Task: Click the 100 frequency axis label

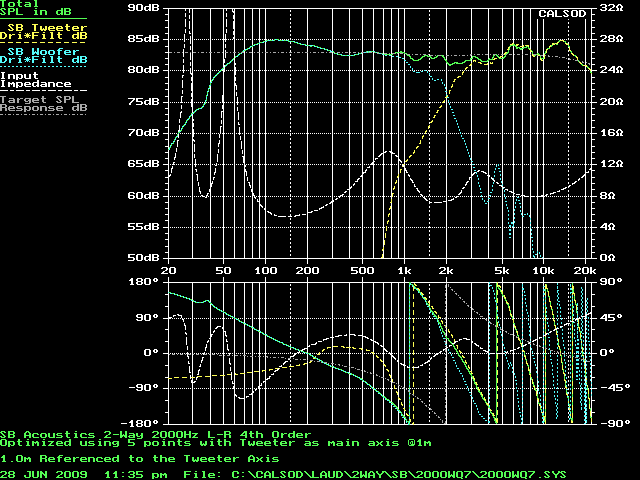Action: coord(265,271)
